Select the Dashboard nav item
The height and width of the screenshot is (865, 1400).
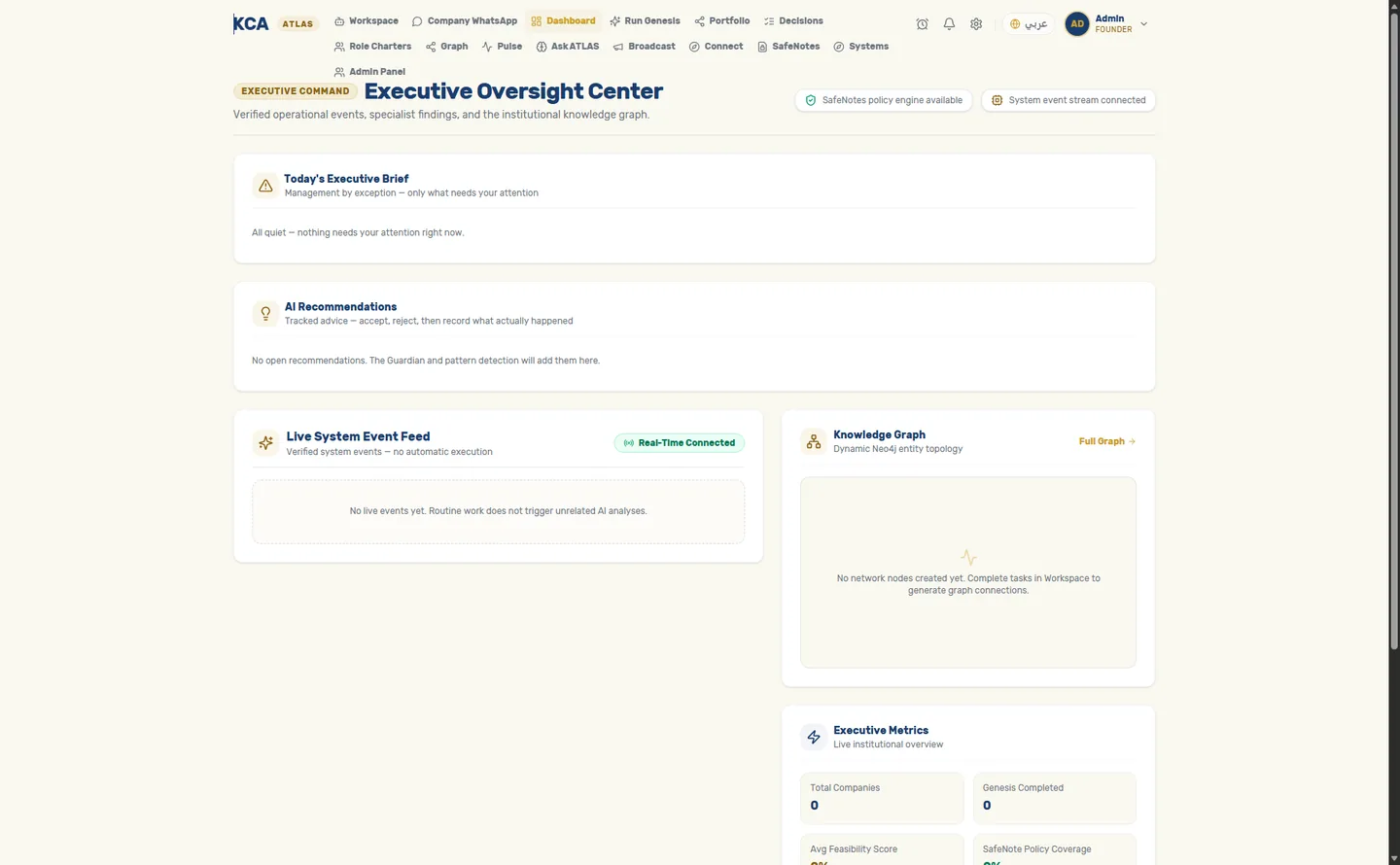tap(564, 21)
